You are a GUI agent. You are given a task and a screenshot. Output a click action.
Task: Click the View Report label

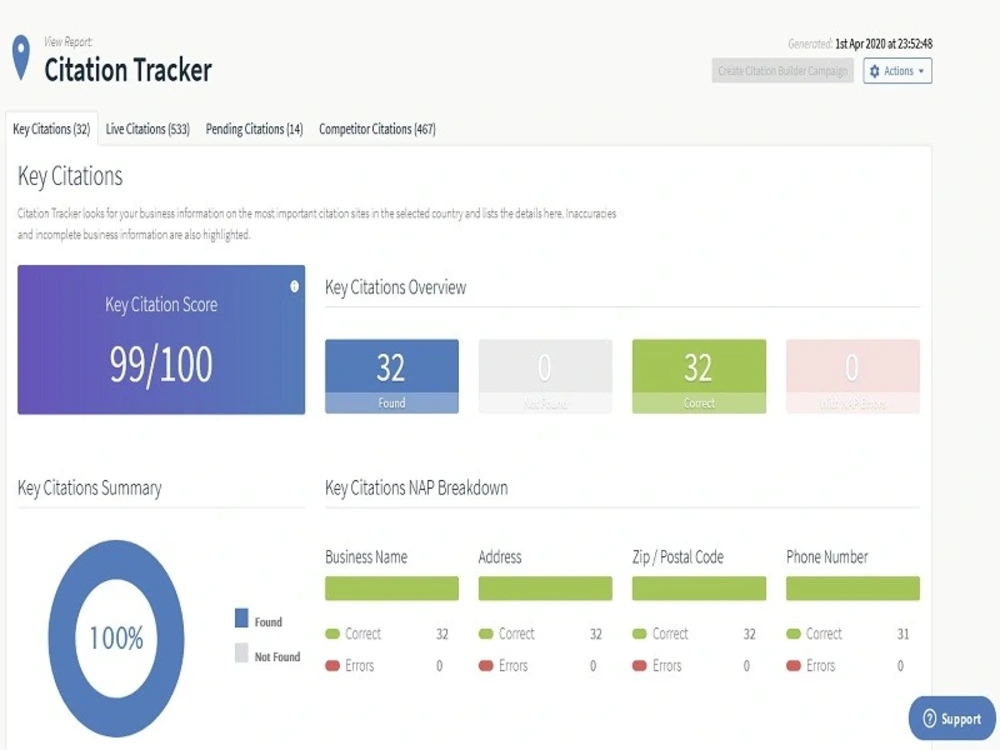68,42
